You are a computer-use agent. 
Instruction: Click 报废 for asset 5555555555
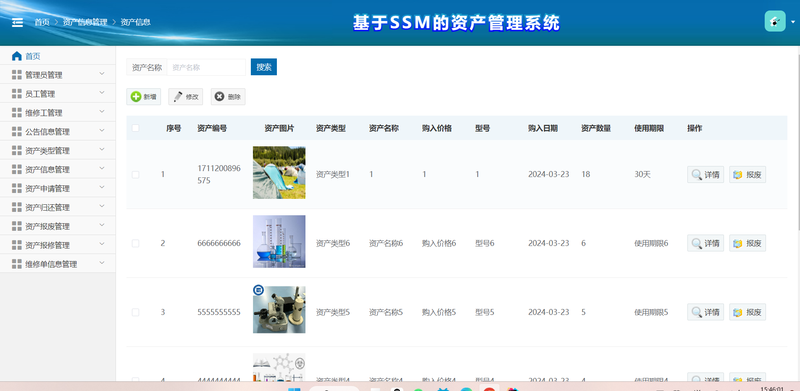747,312
